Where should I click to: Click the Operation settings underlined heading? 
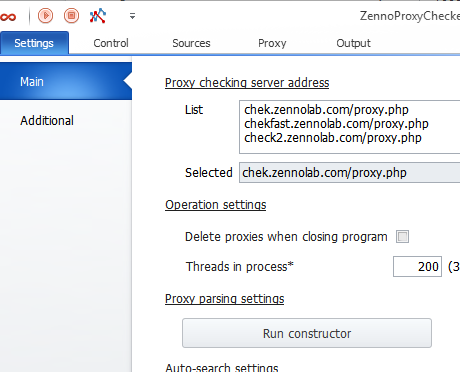[216, 205]
